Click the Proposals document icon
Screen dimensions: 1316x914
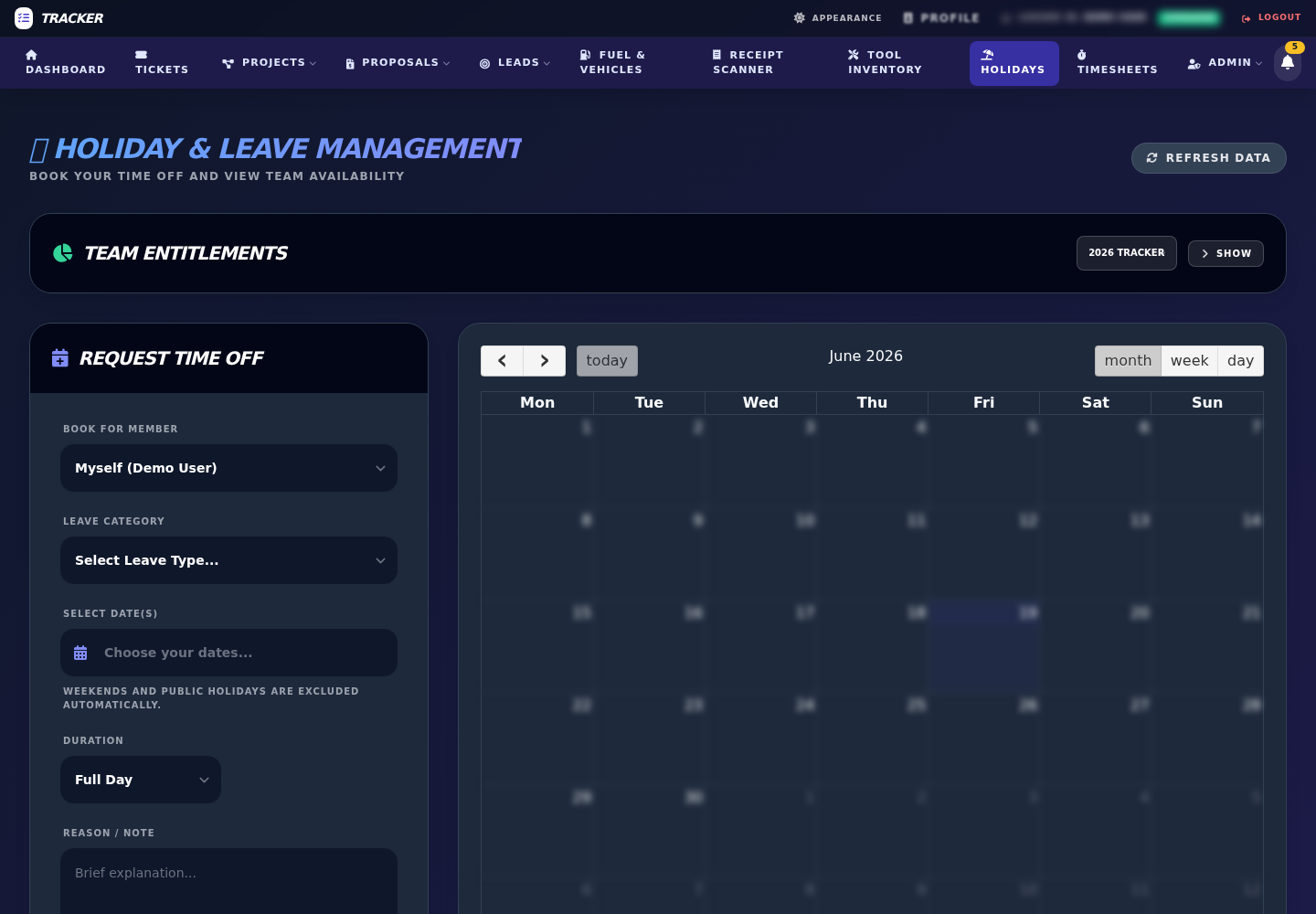[x=350, y=64]
